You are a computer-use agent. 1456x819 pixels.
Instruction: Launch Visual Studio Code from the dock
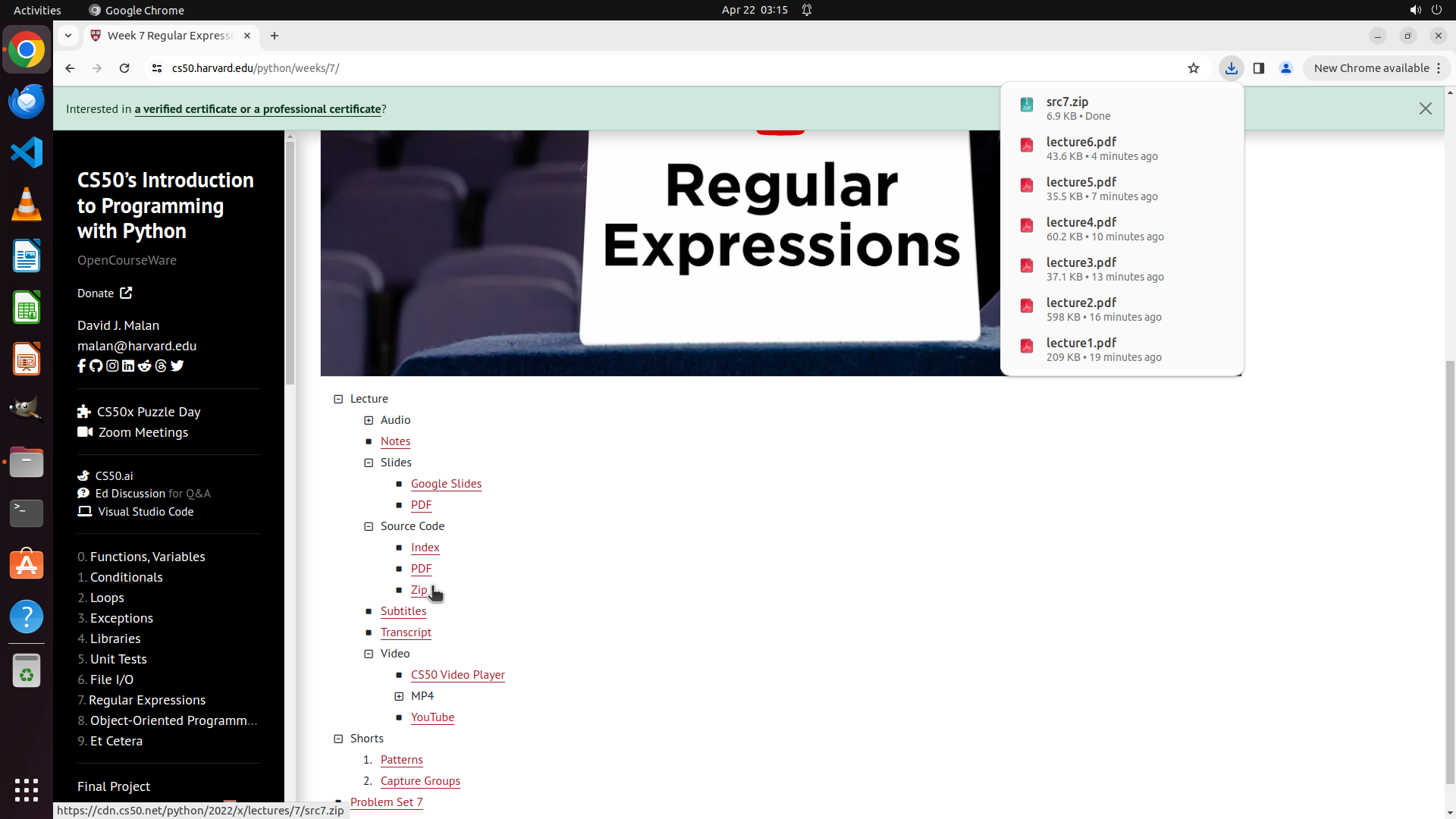tap(27, 152)
